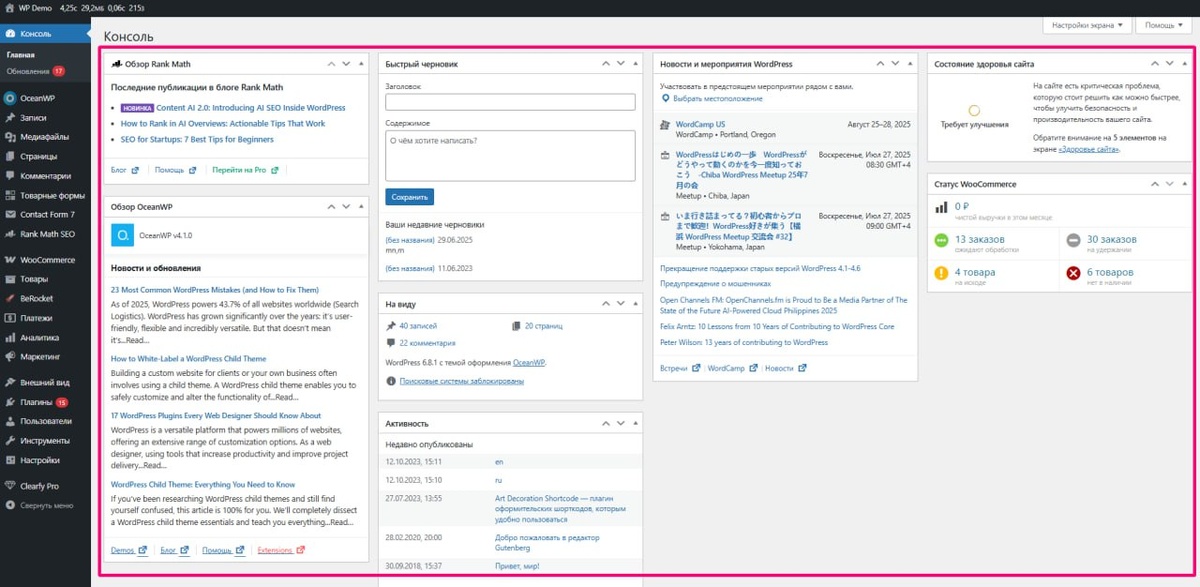Move Обзор OceanWP up with chevron
The width and height of the screenshot is (1200, 587).
[x=332, y=206]
